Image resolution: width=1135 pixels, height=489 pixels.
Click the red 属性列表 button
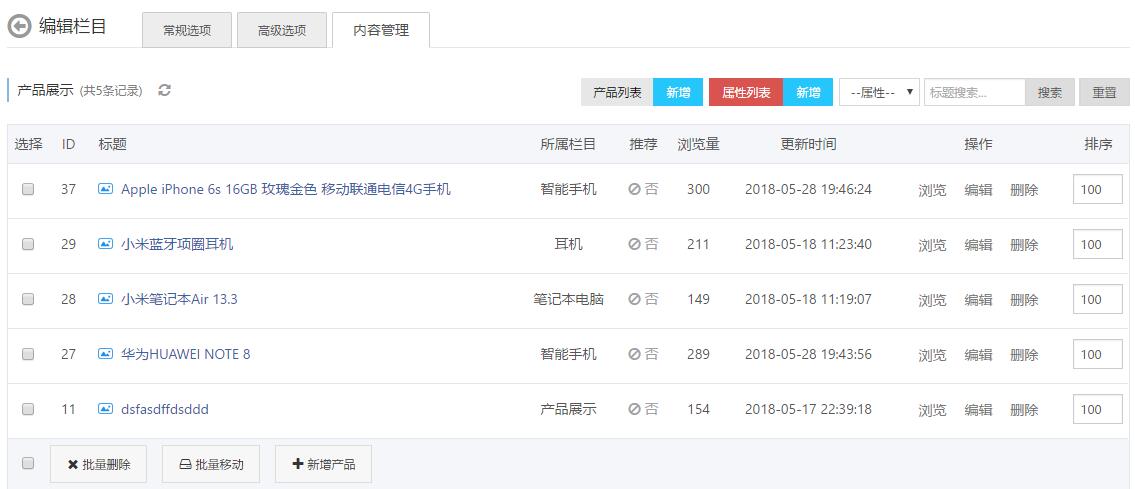[x=746, y=93]
